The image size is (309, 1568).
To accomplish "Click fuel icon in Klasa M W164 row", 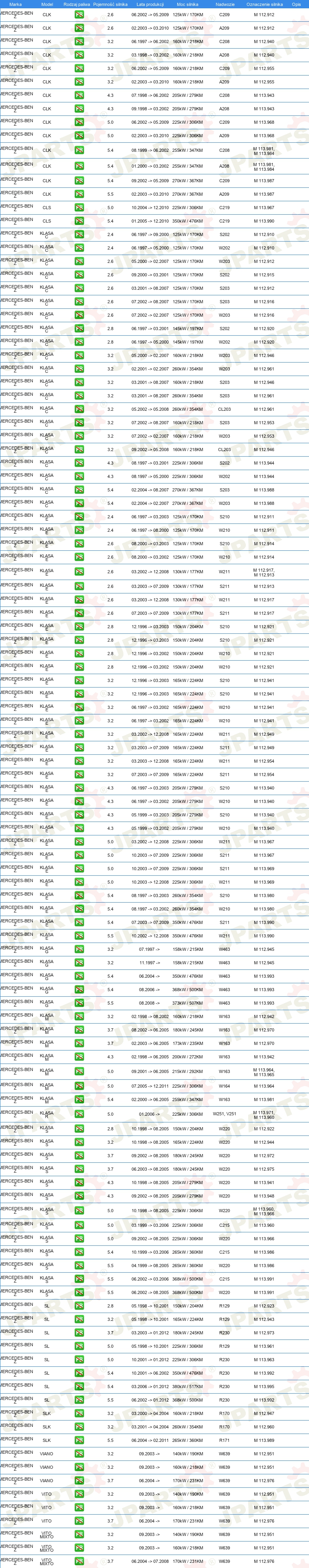I will [x=79, y=1086].
